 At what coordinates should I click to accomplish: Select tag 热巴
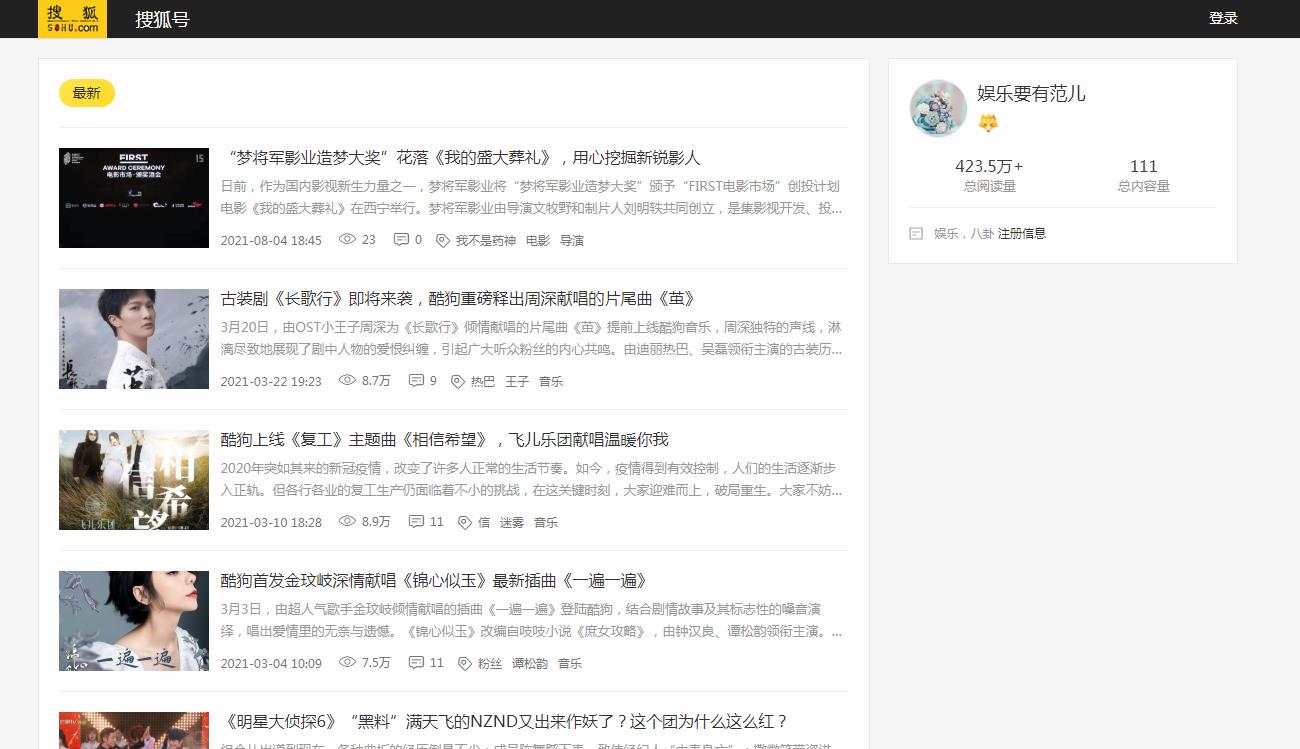[483, 382]
